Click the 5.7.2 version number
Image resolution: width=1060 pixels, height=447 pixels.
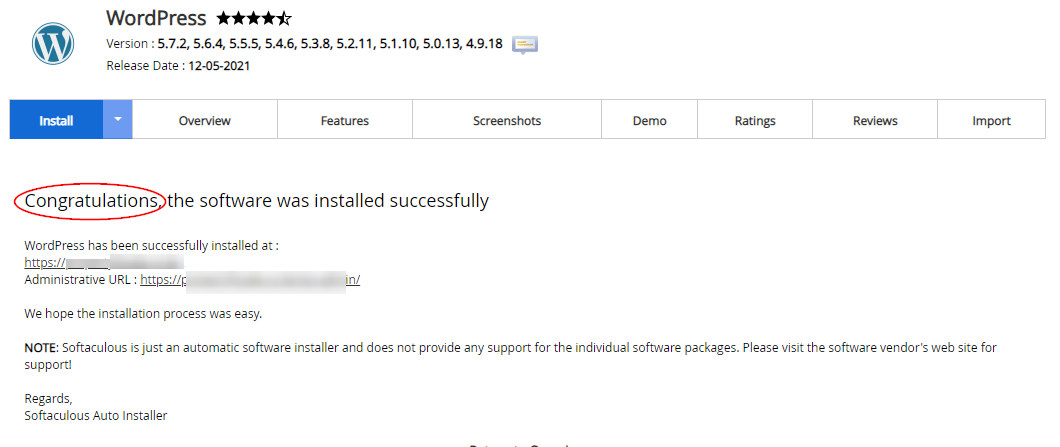click(172, 44)
